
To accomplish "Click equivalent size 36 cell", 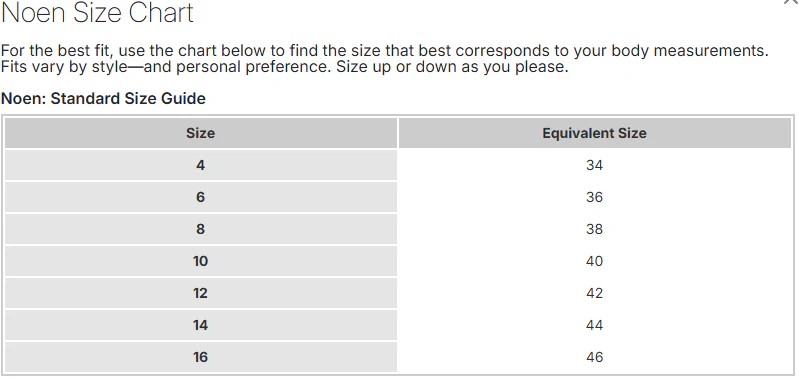I will point(594,197).
